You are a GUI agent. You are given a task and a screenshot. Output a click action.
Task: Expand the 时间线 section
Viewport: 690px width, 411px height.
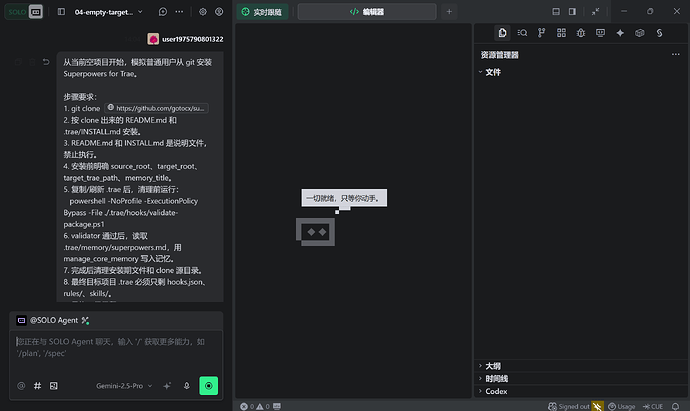(x=580, y=379)
